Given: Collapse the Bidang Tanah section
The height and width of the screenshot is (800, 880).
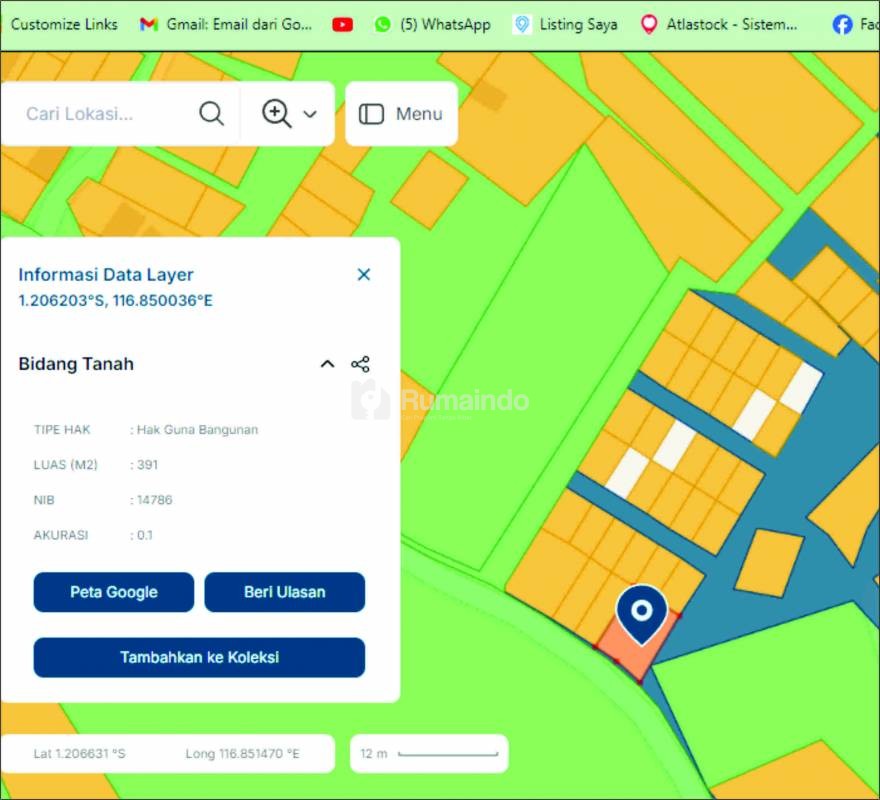Looking at the screenshot, I should (x=327, y=364).
